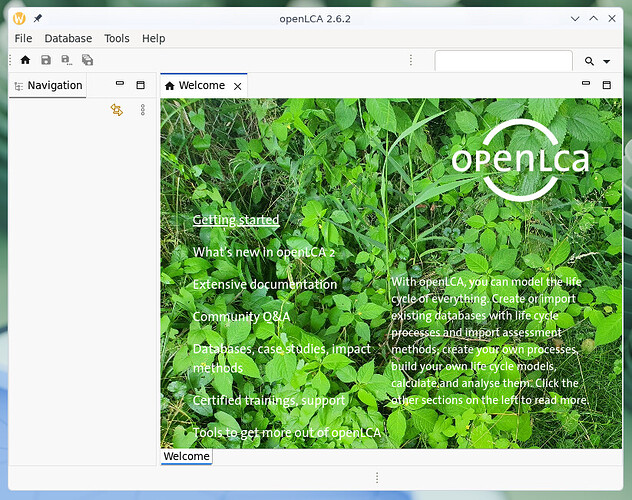Open the Navigation panel view menu
The image size is (632, 500).
(143, 110)
